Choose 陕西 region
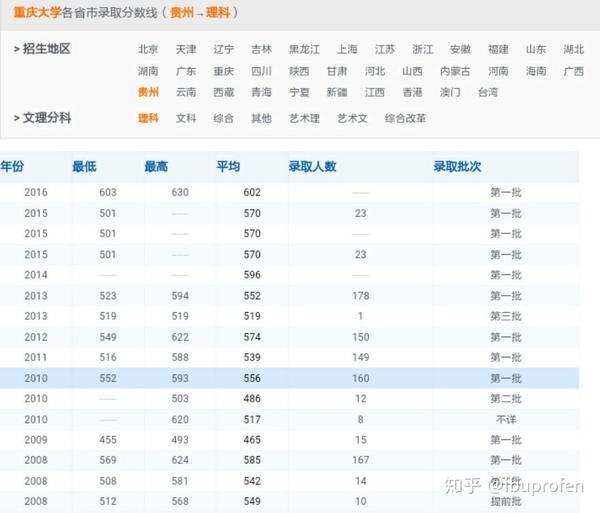The image size is (600, 513). click(x=299, y=71)
